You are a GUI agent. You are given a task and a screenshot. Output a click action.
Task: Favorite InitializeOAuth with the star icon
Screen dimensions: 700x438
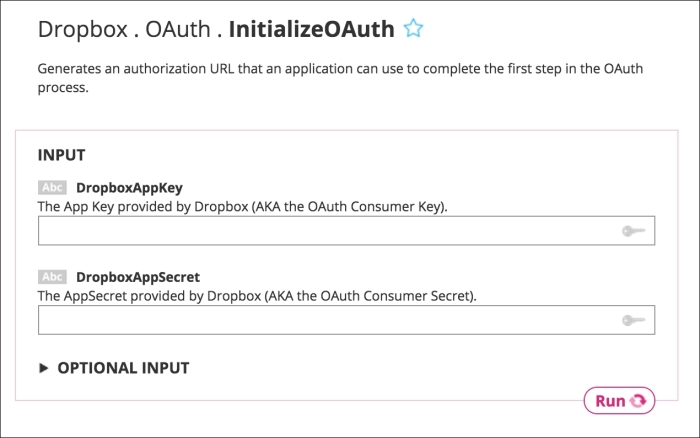(x=413, y=28)
